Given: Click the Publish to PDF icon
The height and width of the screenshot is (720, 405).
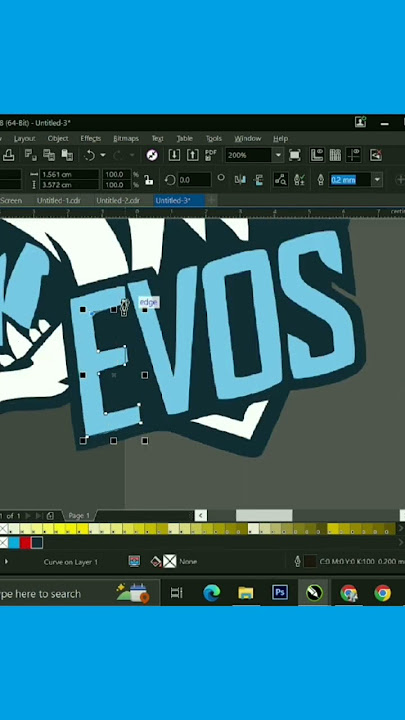Looking at the screenshot, I should point(210,155).
